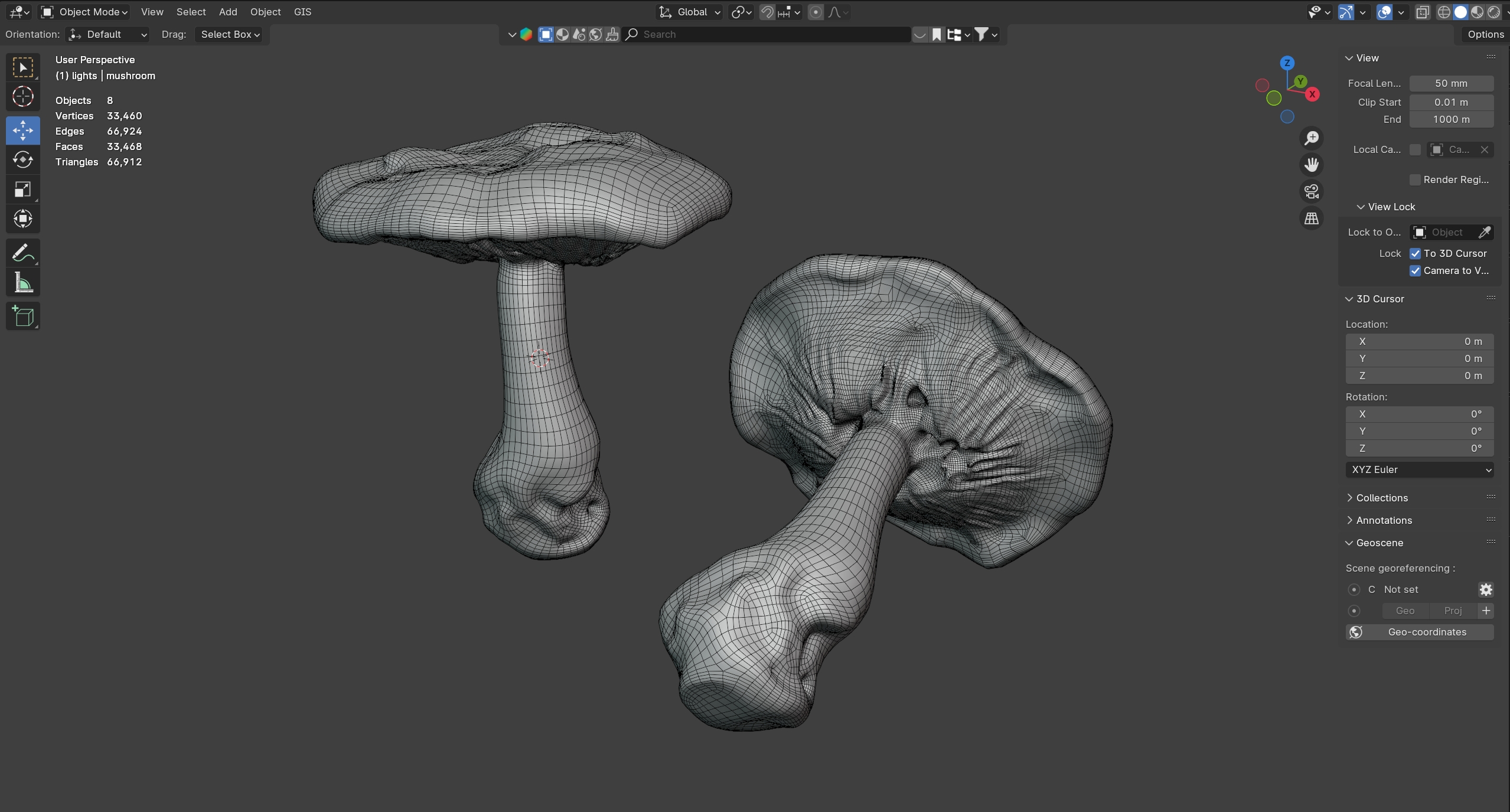
Task: Open the GIS menu
Action: pyautogui.click(x=302, y=12)
